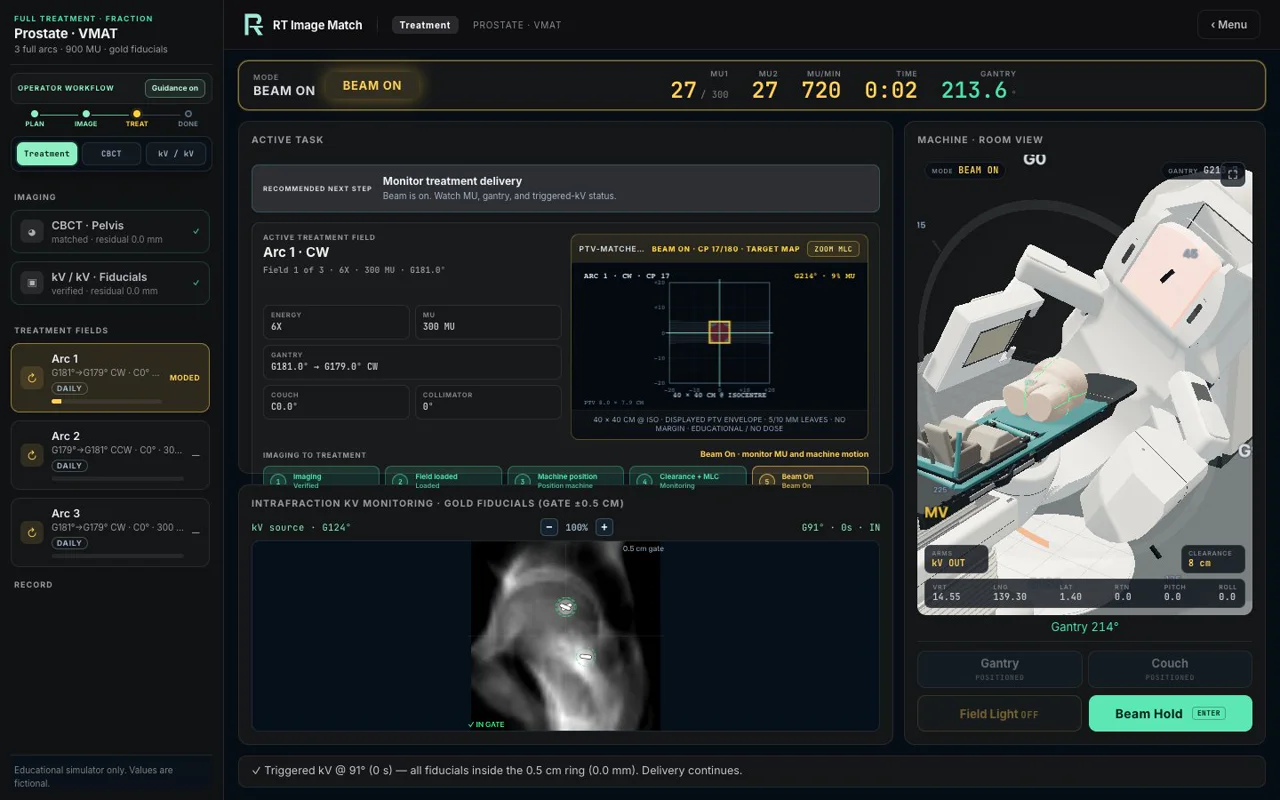Image resolution: width=1280 pixels, height=800 pixels.
Task: Click the CBCT Pelvis matched checkmark
Action: click(196, 231)
